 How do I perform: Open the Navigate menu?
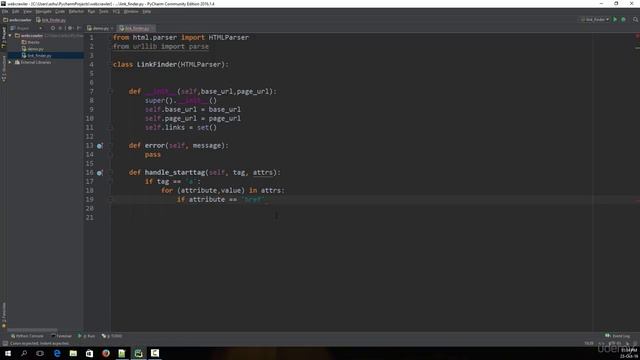(43, 11)
